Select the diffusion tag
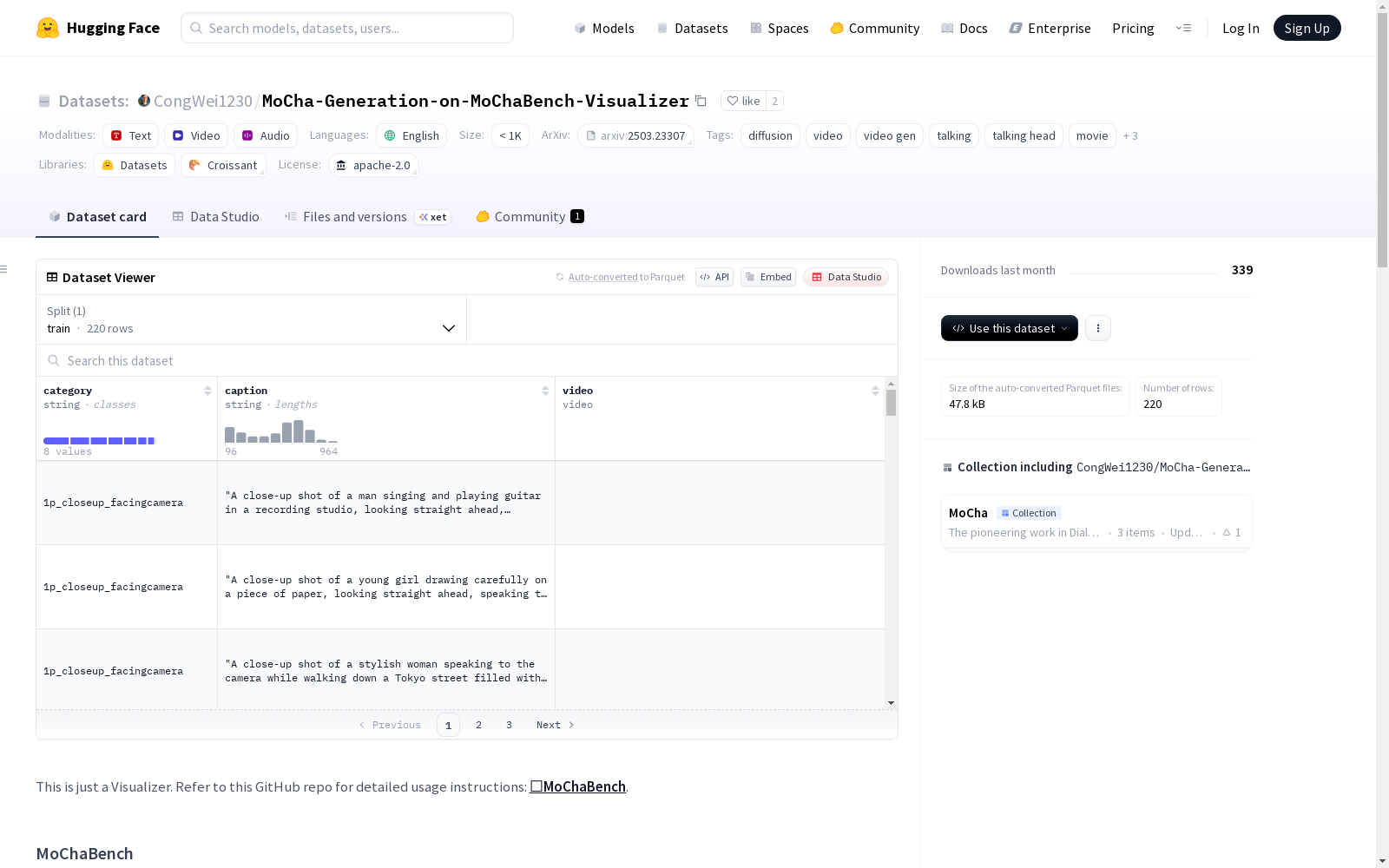Image resolution: width=1389 pixels, height=868 pixels. pos(770,135)
